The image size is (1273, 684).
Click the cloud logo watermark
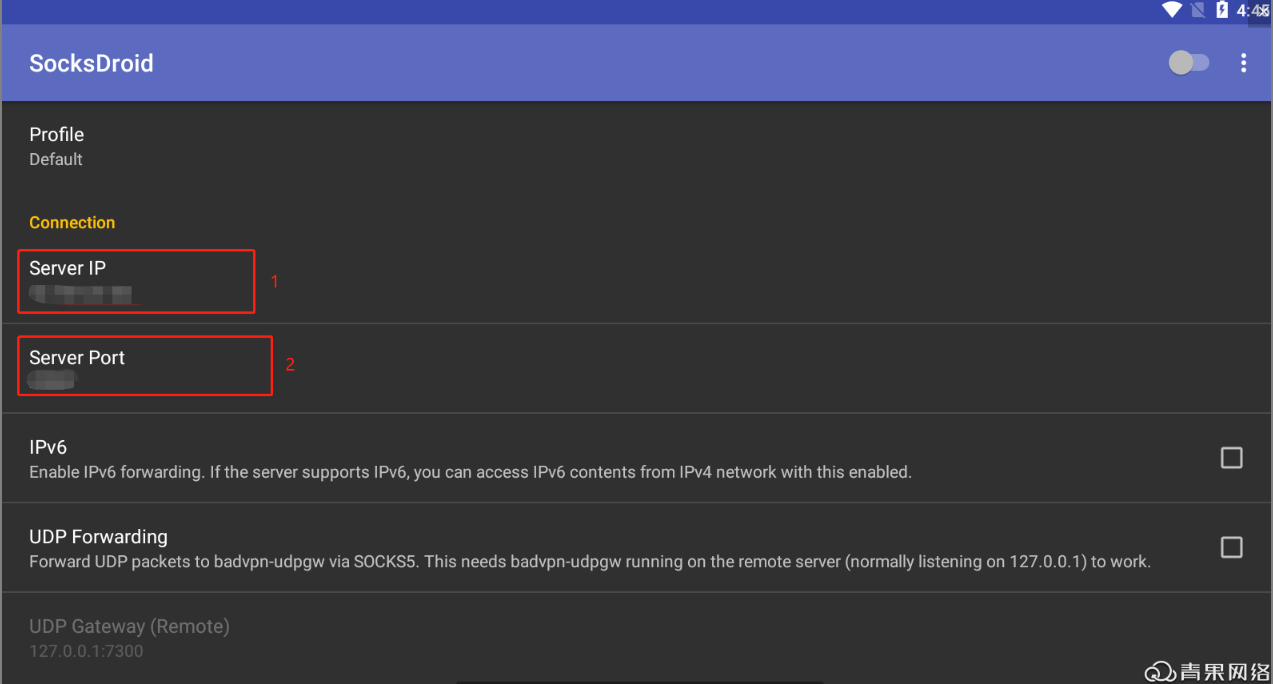pos(1160,671)
